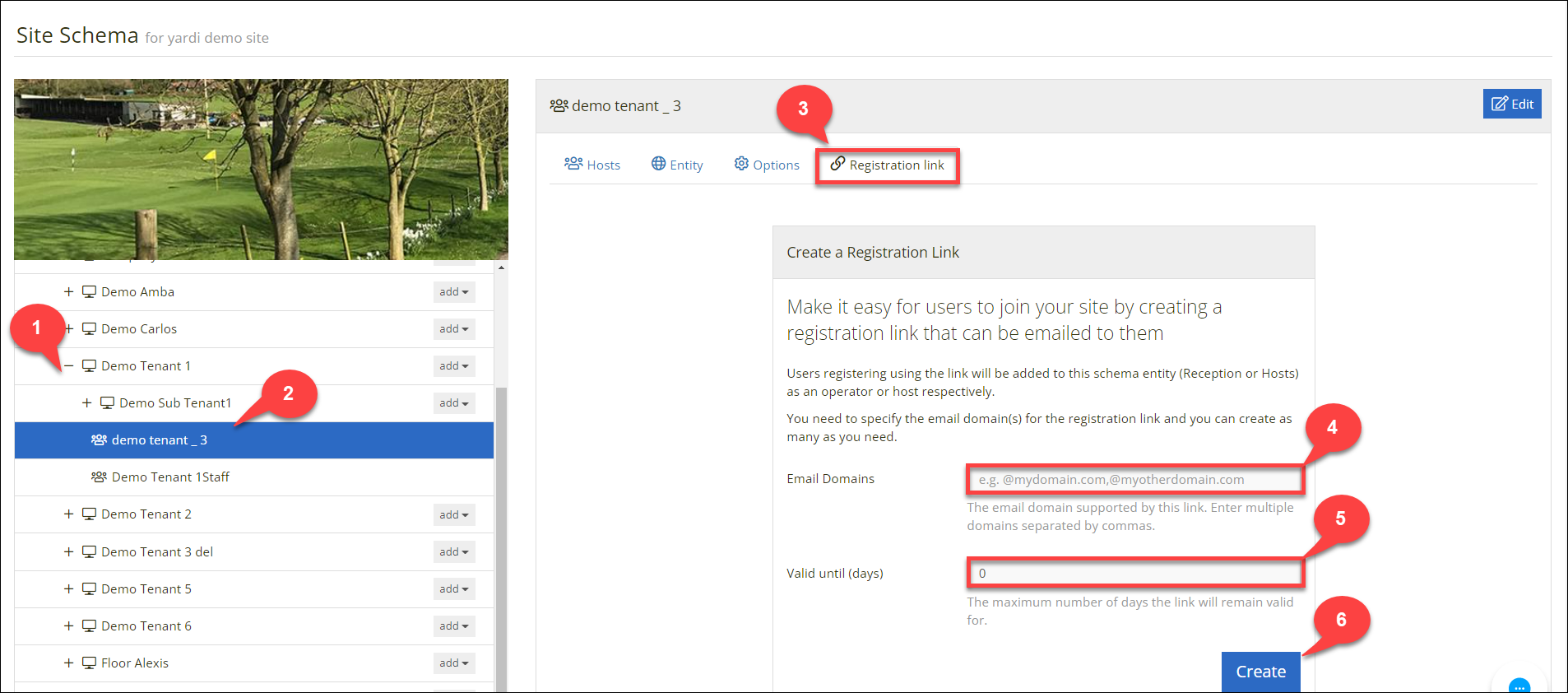Open the add dropdown for Floor Alexis
1568x693 pixels.
[x=454, y=663]
